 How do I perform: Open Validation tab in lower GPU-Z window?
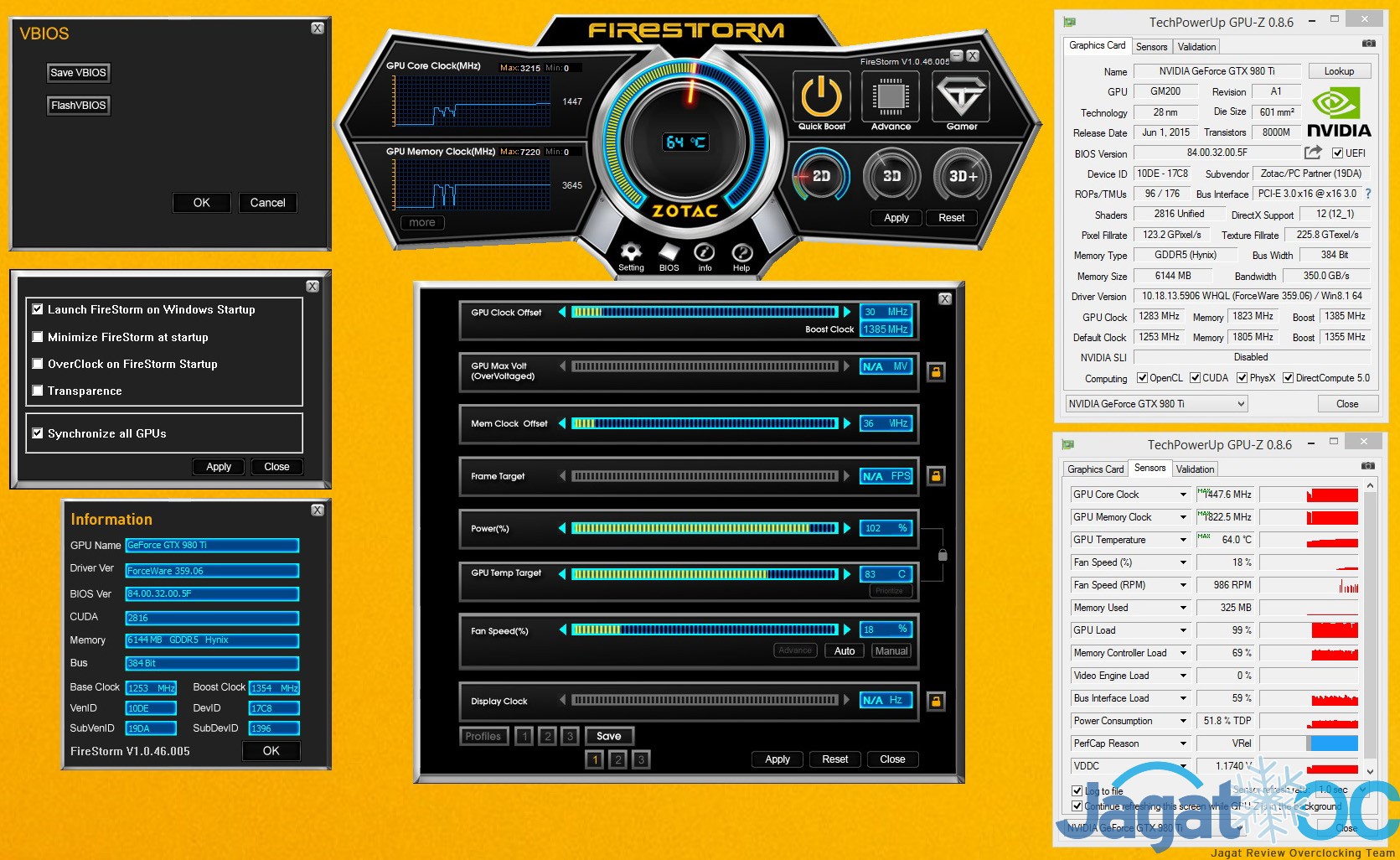tap(1195, 469)
